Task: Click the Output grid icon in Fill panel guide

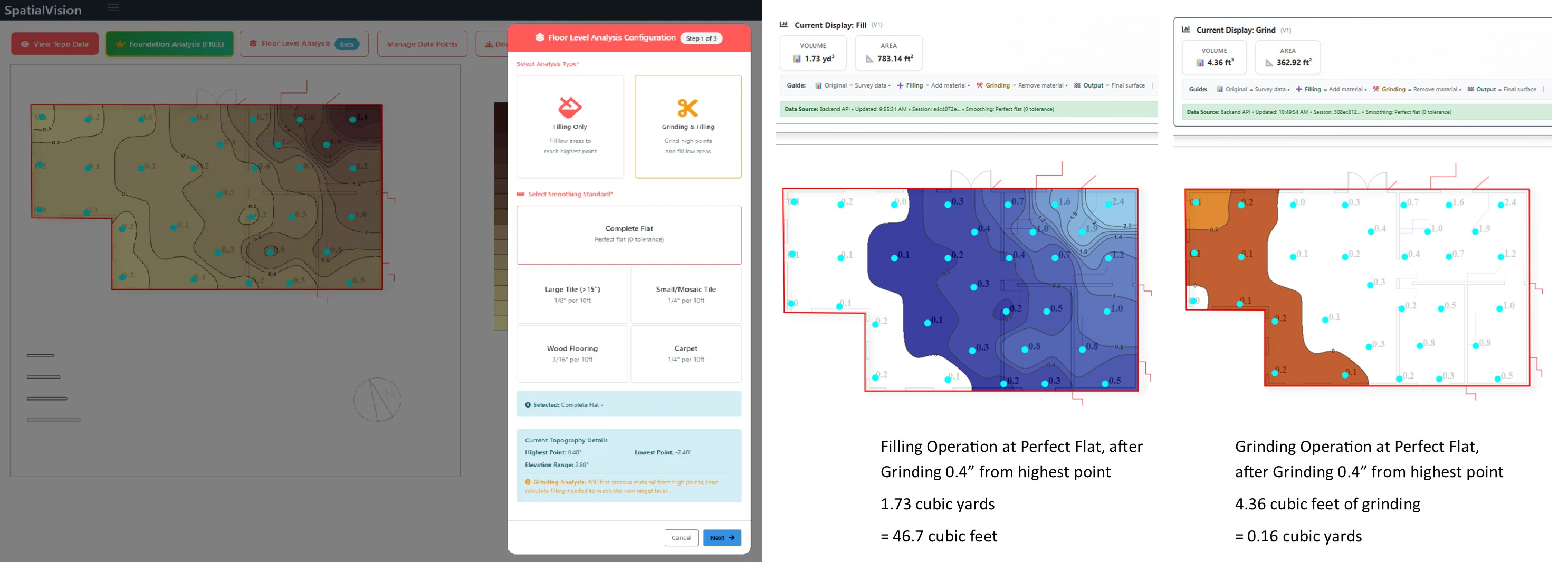Action: coord(1077,86)
